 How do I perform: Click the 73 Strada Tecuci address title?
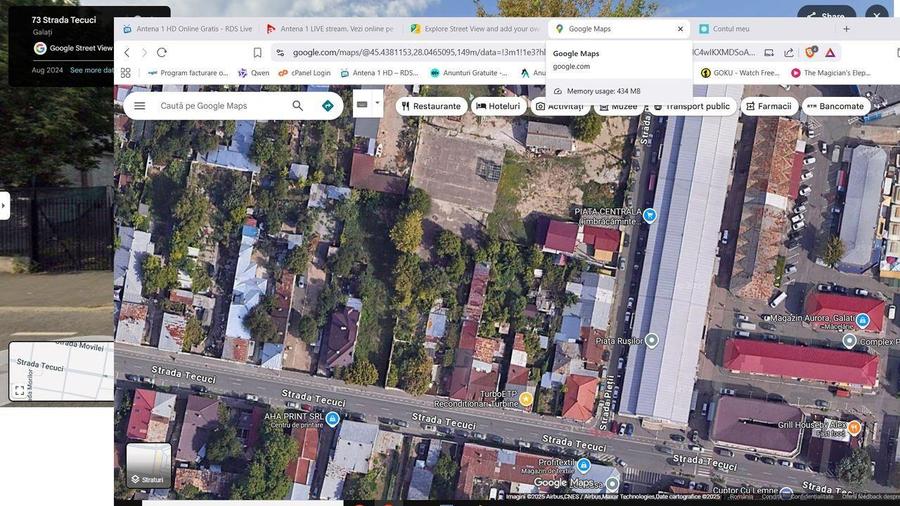[x=64, y=20]
